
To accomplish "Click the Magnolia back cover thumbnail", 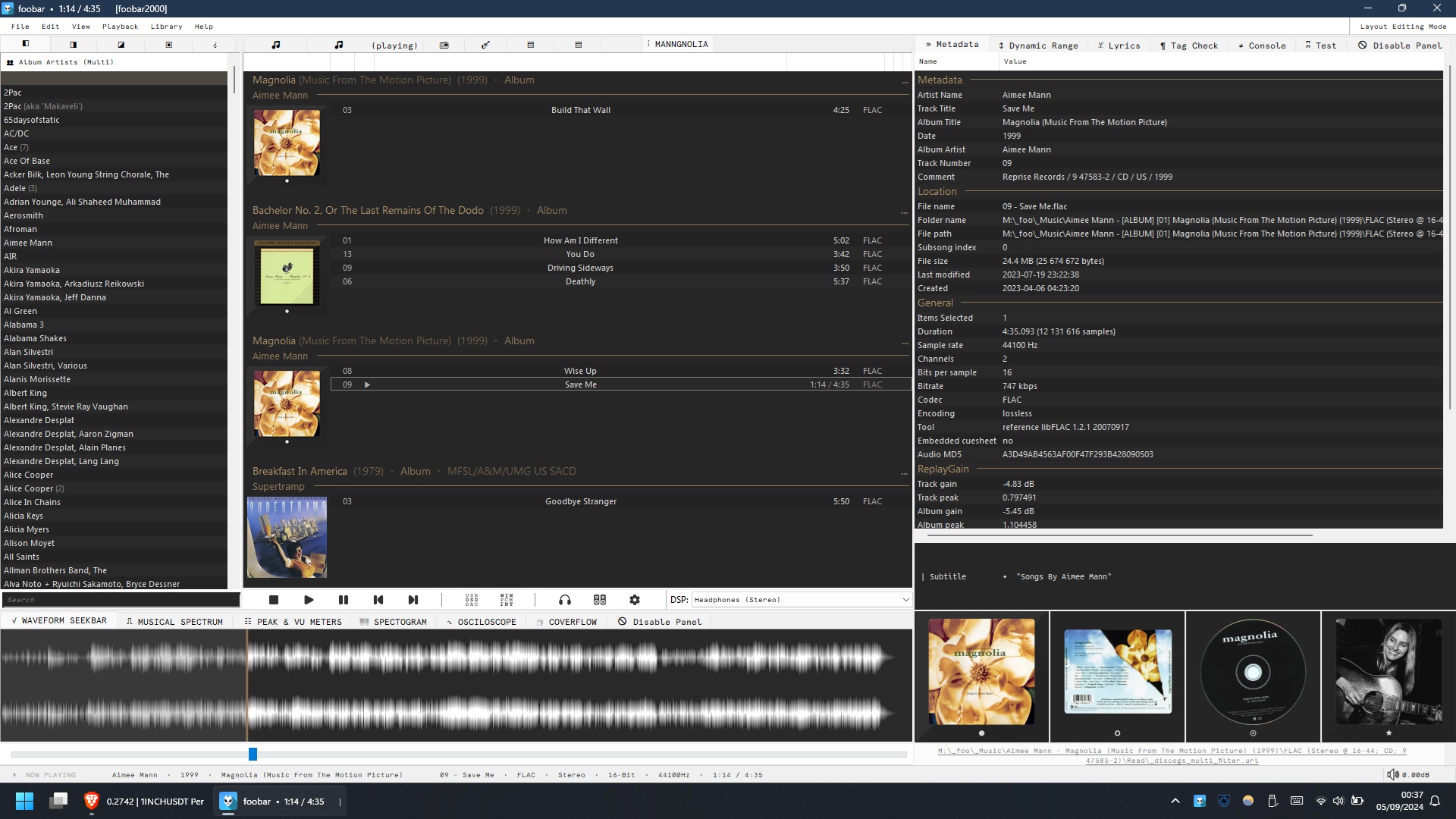I will click(1118, 671).
